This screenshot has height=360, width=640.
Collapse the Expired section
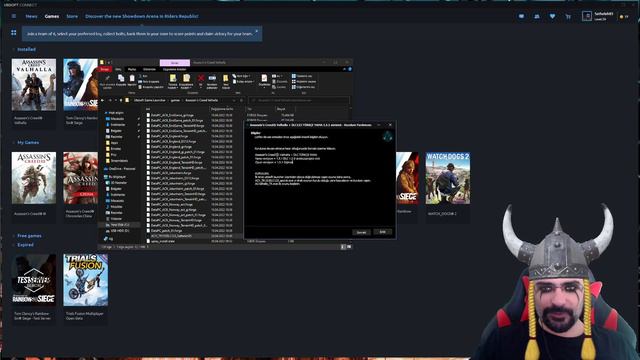pos(25,245)
